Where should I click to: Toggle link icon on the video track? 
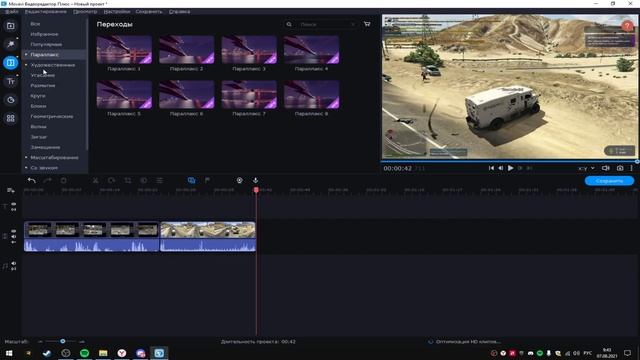click(x=13, y=242)
